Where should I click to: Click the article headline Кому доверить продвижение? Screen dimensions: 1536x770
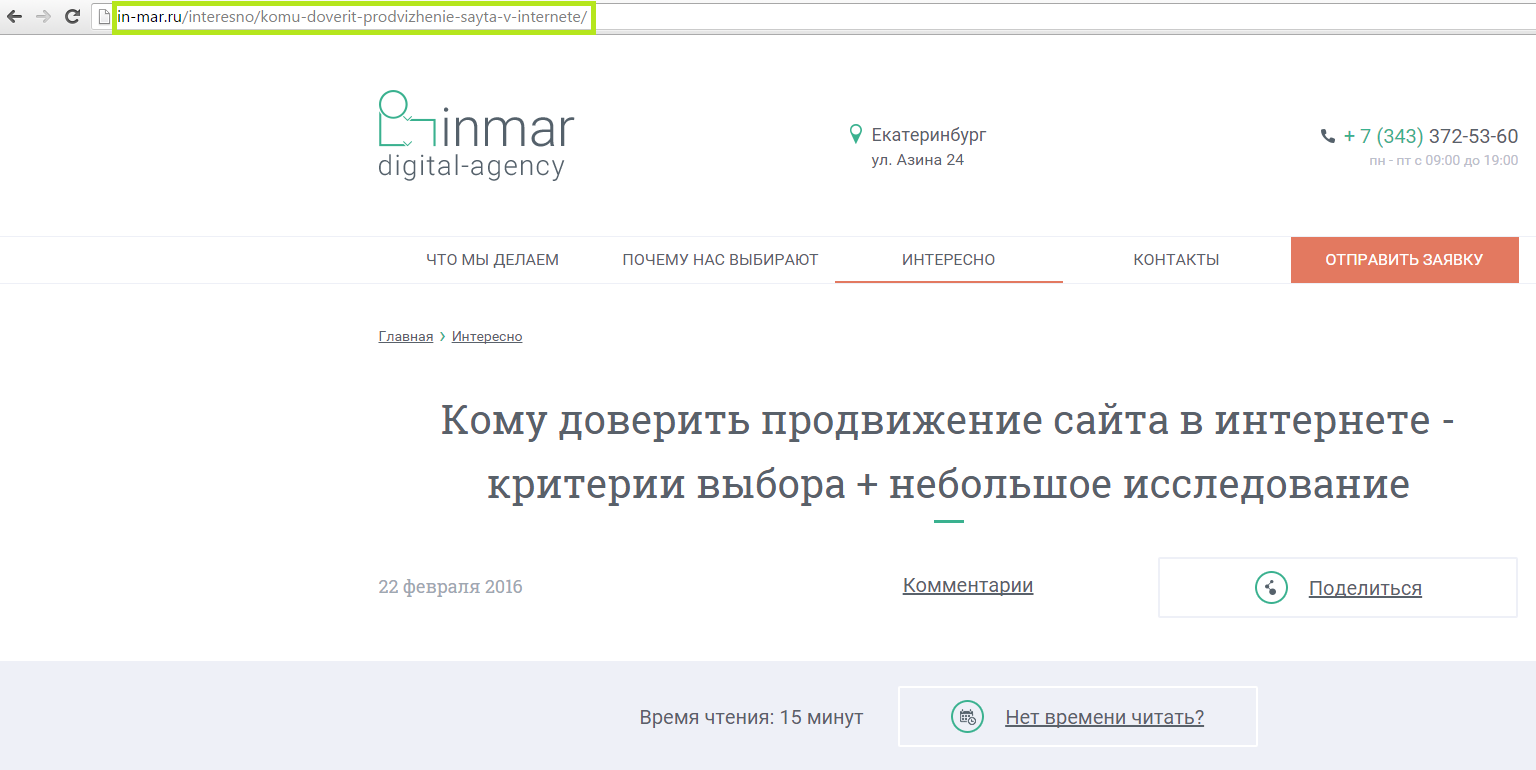948,453
